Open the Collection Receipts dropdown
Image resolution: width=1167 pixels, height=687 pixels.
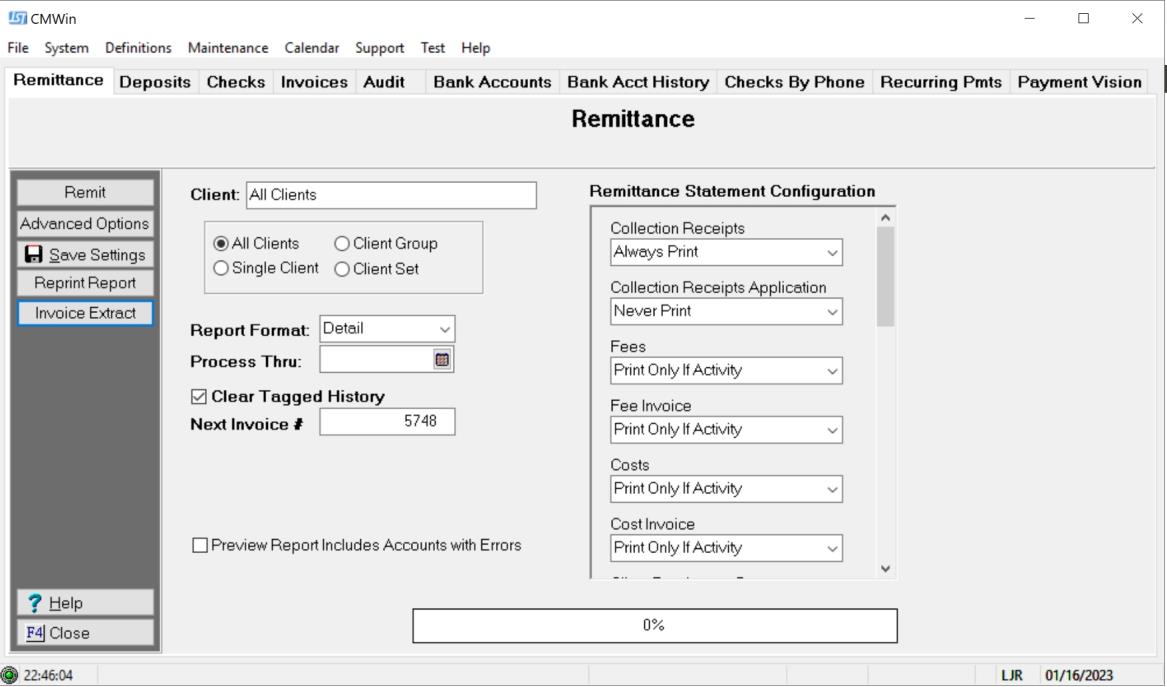point(831,252)
